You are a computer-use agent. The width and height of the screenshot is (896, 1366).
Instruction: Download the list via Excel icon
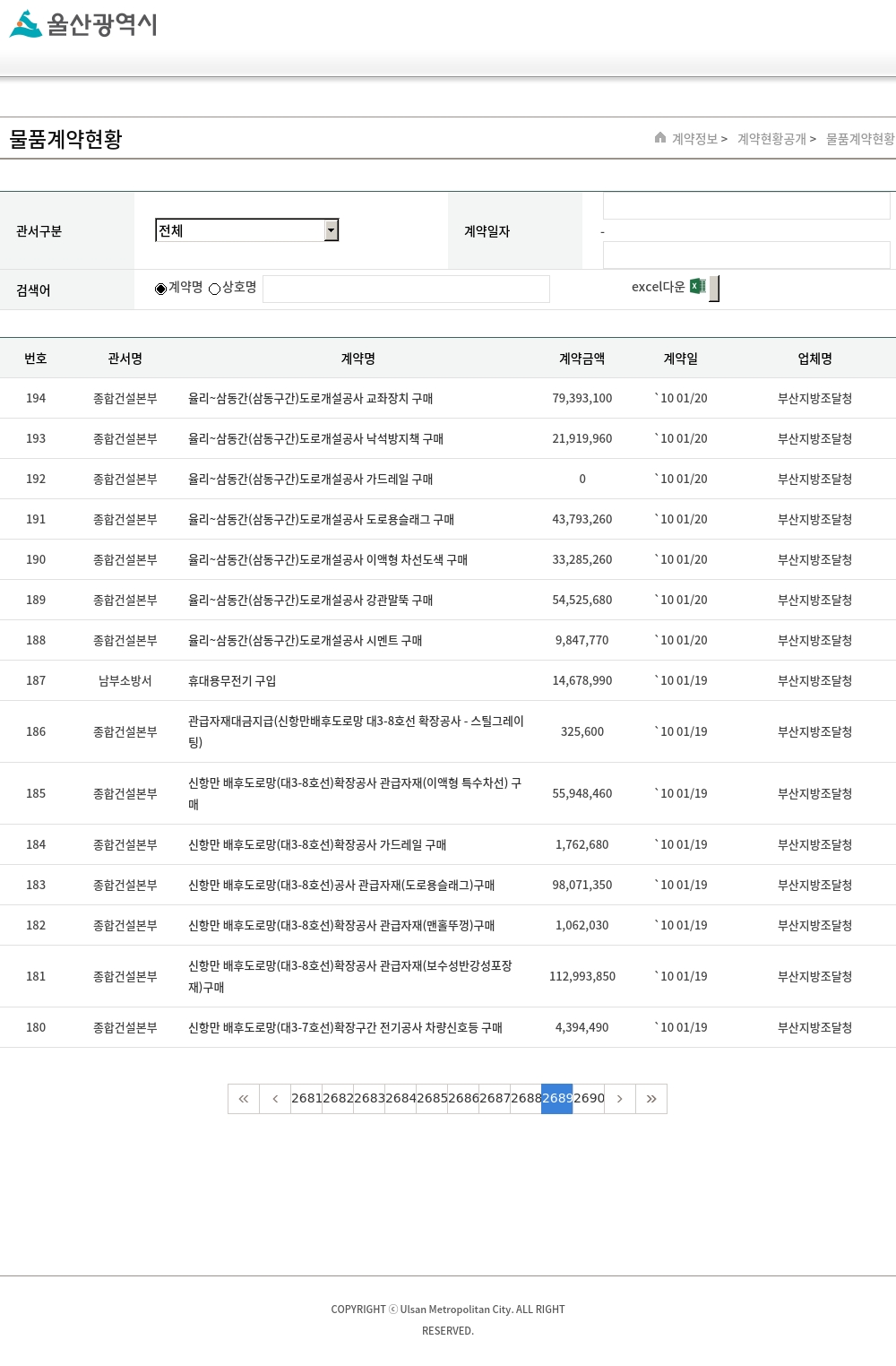pos(697,287)
